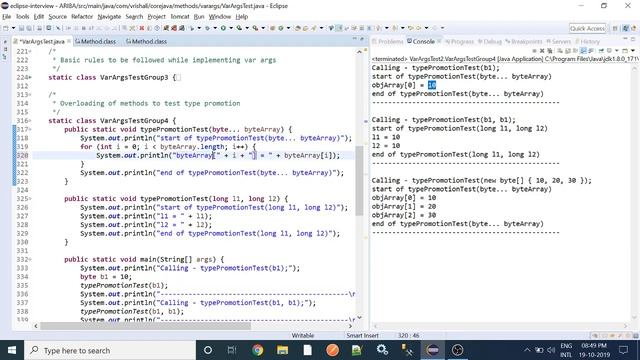Click the Terminate icon in Console toolbar

pos(534,51)
